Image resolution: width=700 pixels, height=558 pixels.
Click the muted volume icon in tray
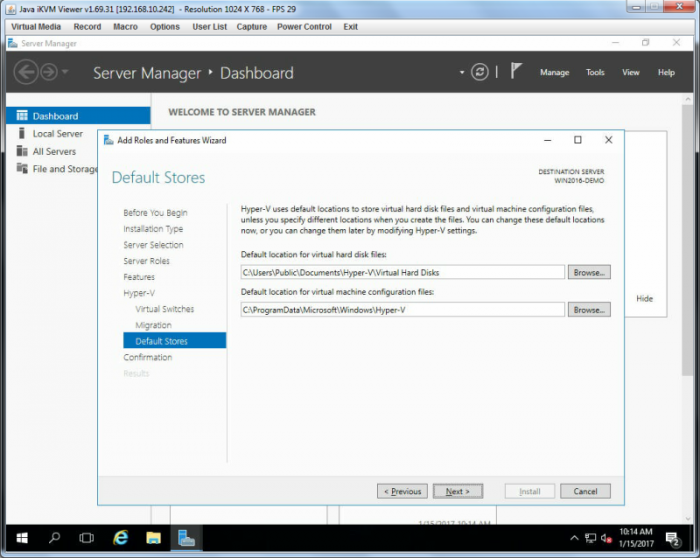pos(606,538)
